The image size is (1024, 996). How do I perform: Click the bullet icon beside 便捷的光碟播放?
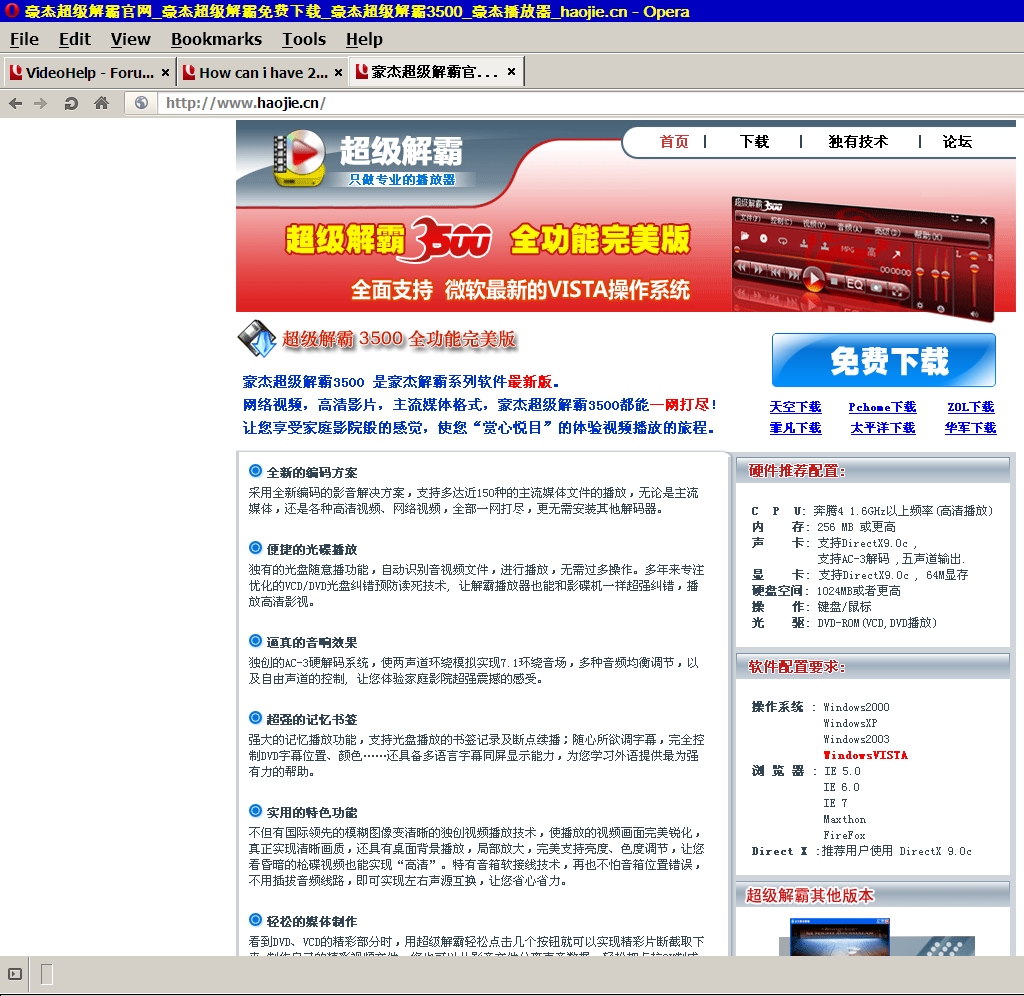pos(255,548)
